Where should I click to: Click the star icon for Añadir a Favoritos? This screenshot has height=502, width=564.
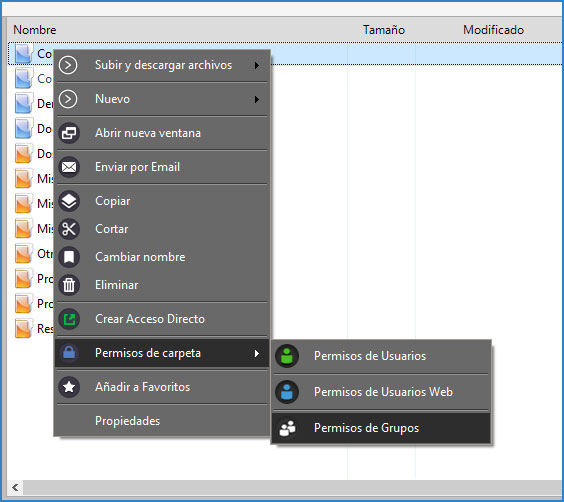(x=69, y=387)
